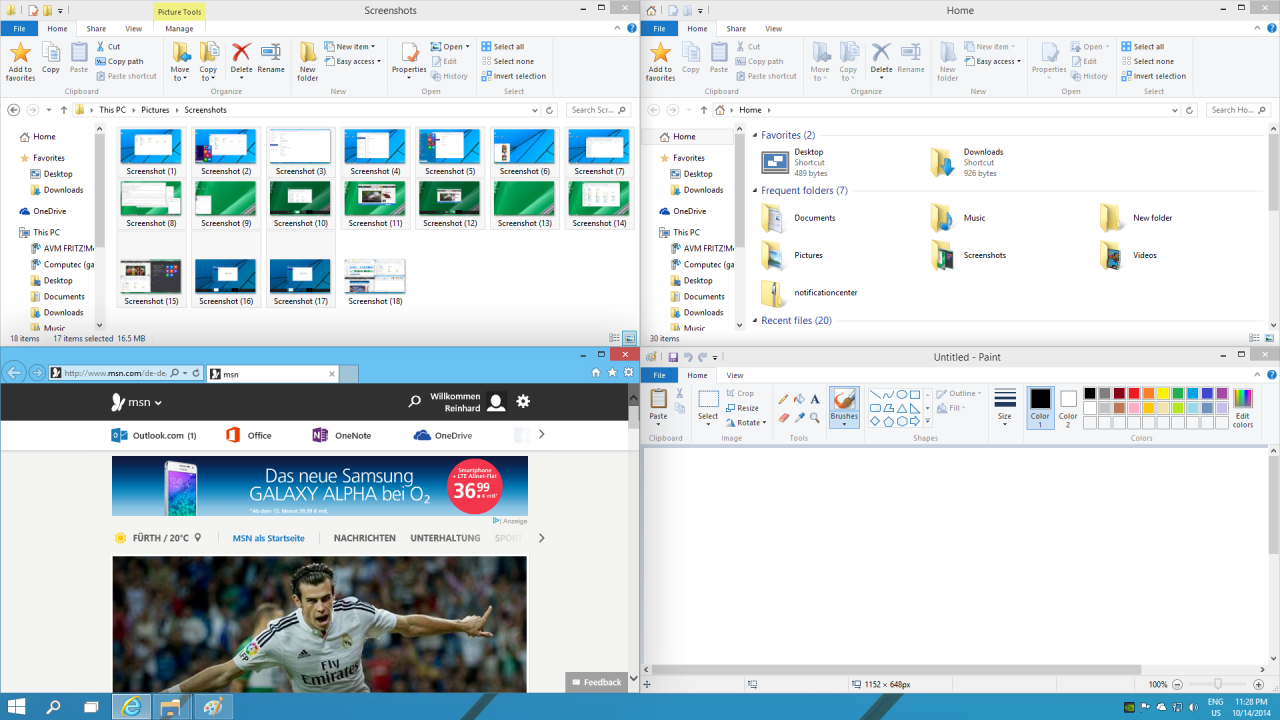Click the Feedback button on msn
The height and width of the screenshot is (720, 1280).
[x=596, y=682]
